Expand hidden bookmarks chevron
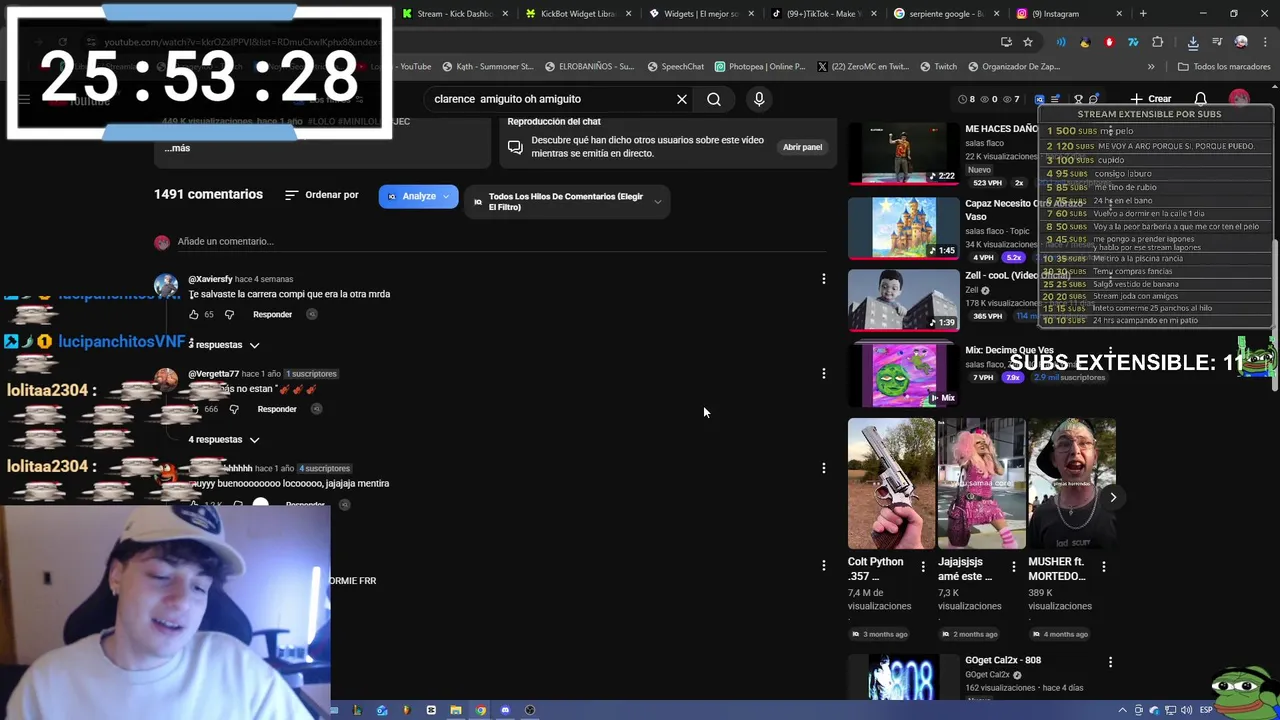 click(1151, 67)
